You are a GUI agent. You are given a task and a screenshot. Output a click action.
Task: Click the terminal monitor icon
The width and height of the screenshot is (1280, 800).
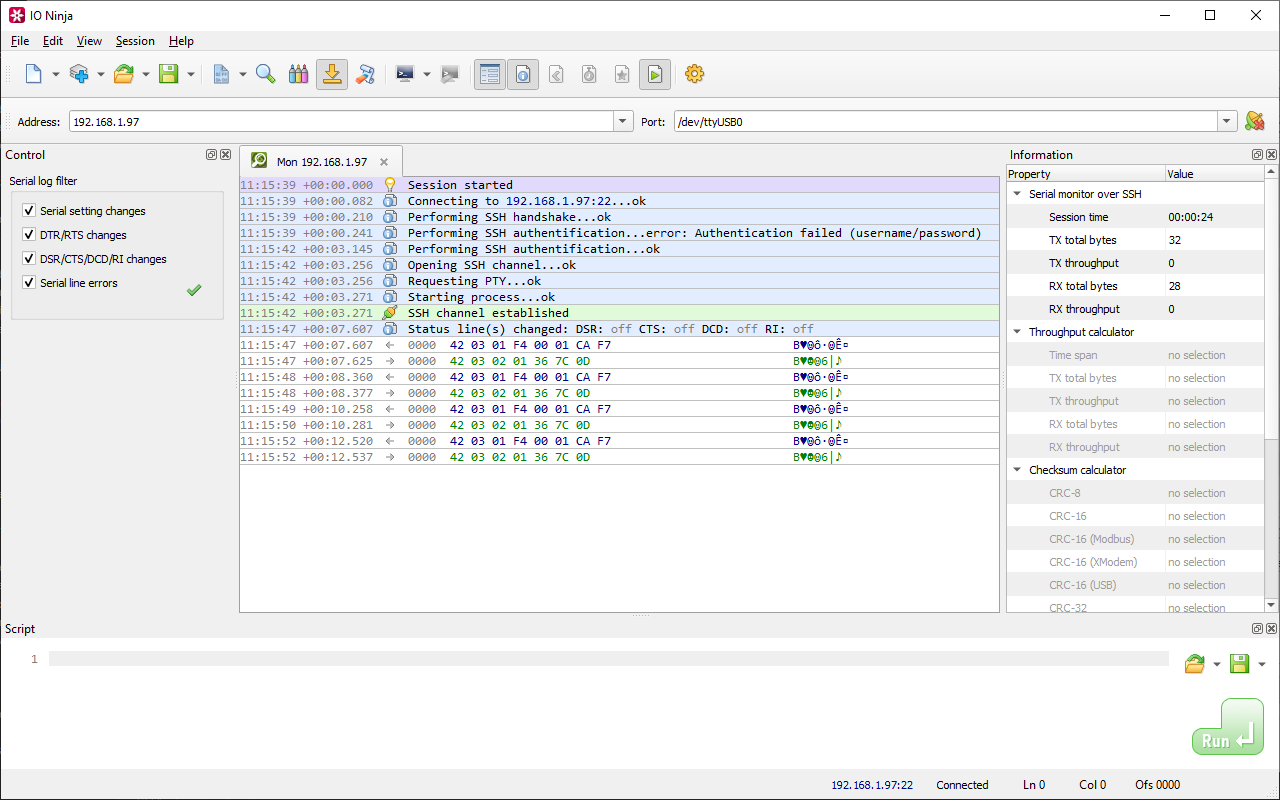[405, 74]
